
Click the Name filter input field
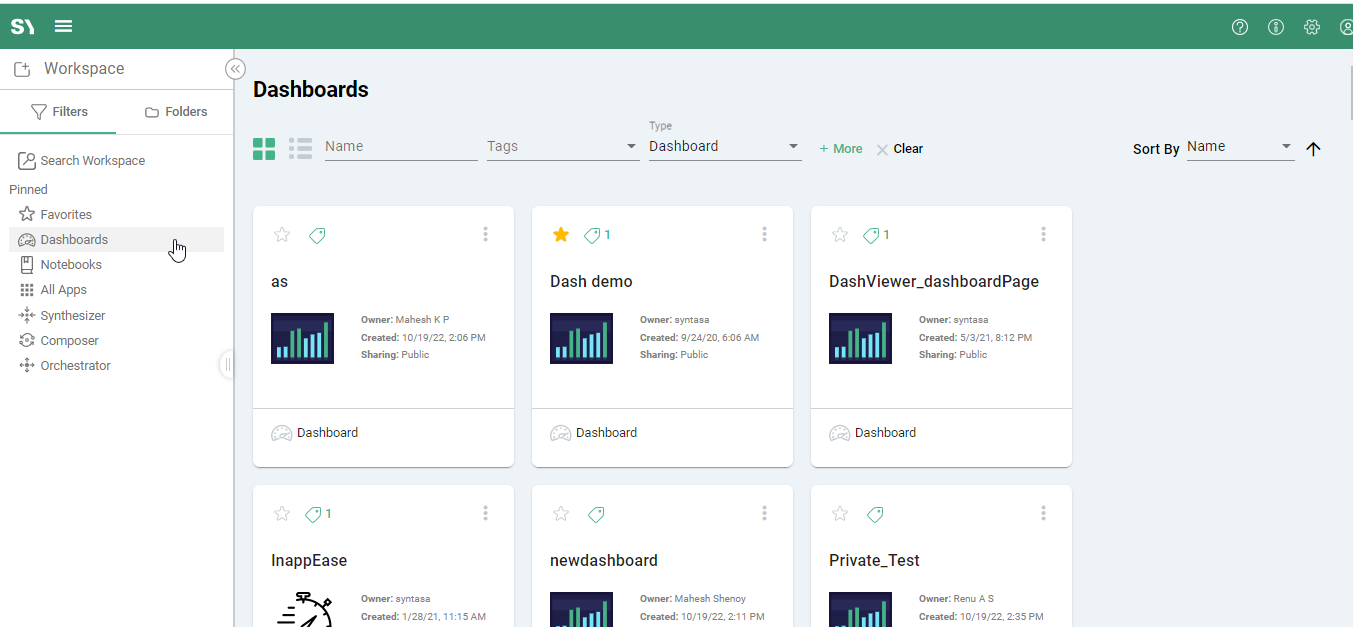coord(400,147)
